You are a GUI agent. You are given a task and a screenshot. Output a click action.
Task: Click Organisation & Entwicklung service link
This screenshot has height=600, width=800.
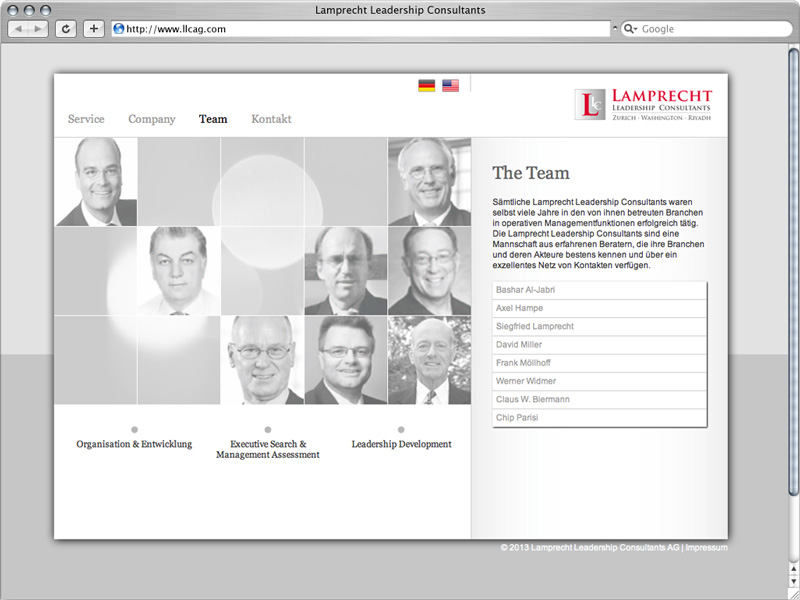point(134,444)
